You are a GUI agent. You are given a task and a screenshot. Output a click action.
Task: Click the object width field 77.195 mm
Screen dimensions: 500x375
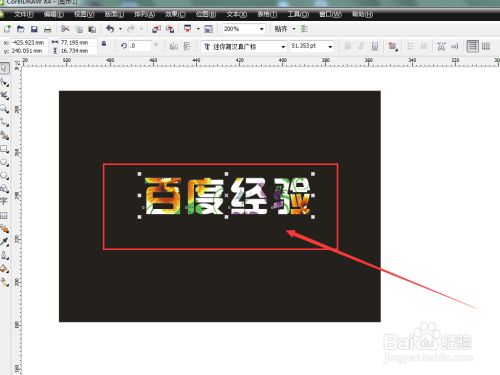coord(78,42)
